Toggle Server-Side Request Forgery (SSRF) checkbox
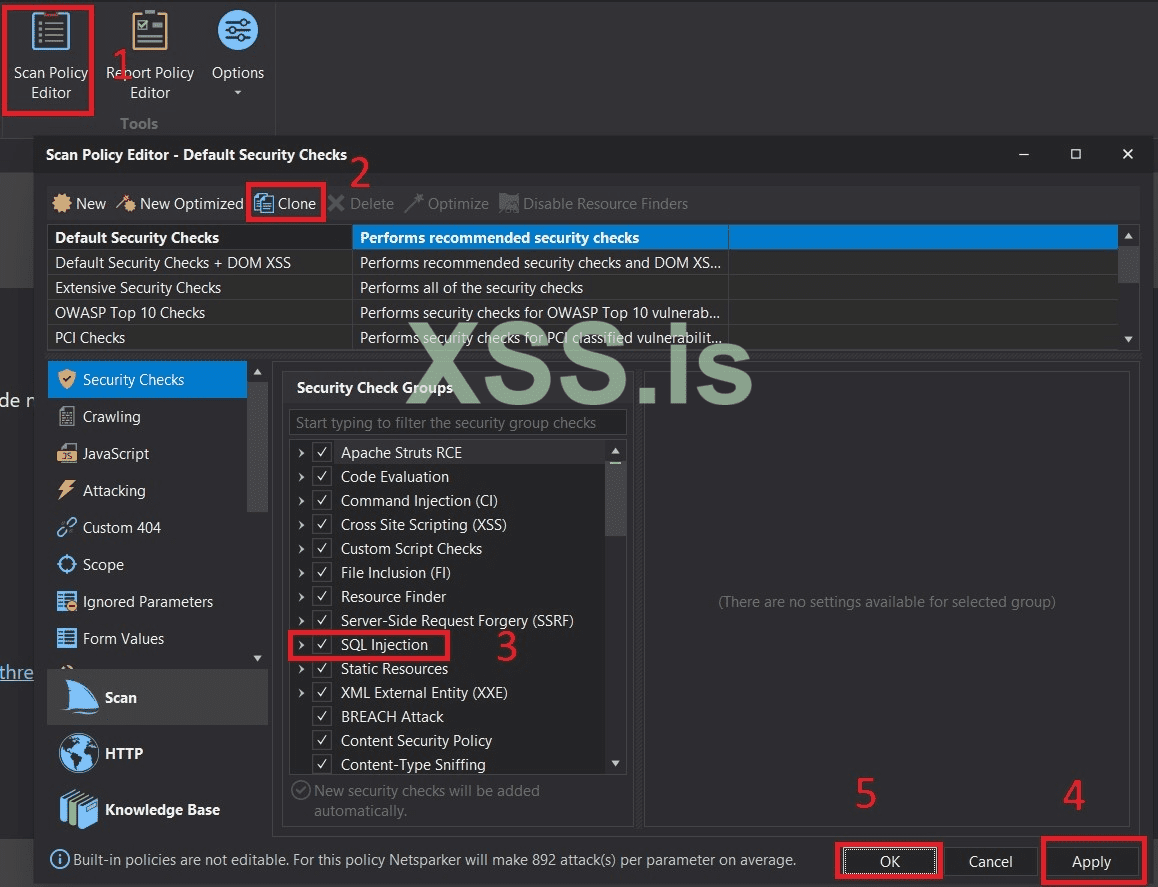 322,620
